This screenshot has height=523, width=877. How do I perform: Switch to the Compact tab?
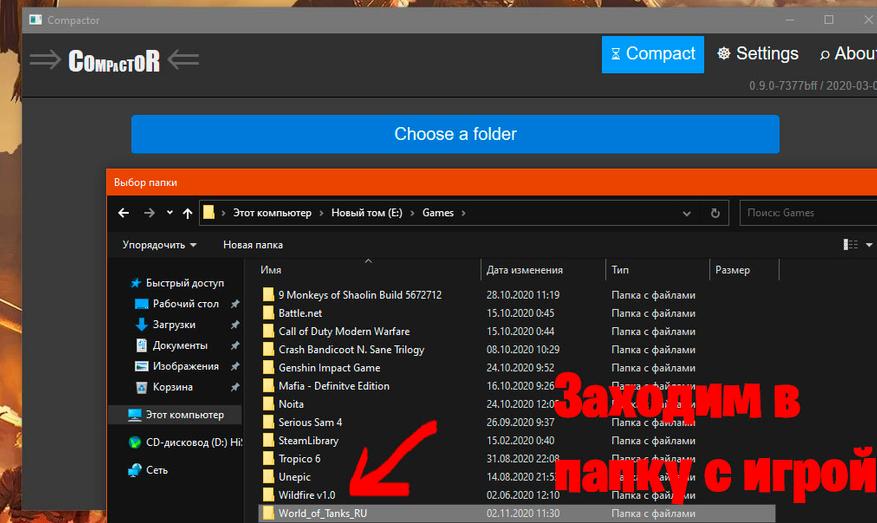coord(652,54)
